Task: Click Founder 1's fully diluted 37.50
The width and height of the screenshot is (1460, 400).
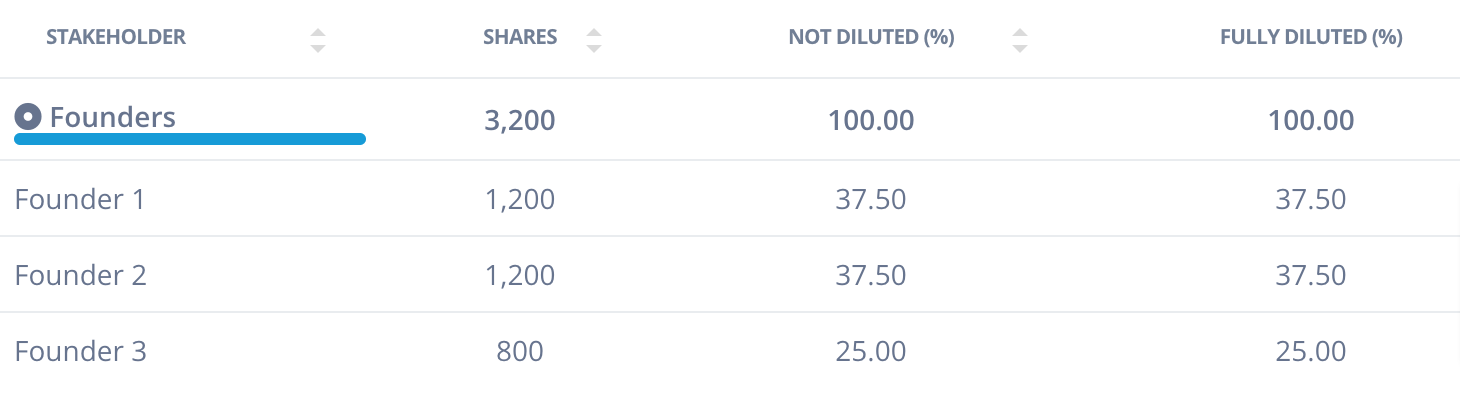Action: [x=1311, y=200]
